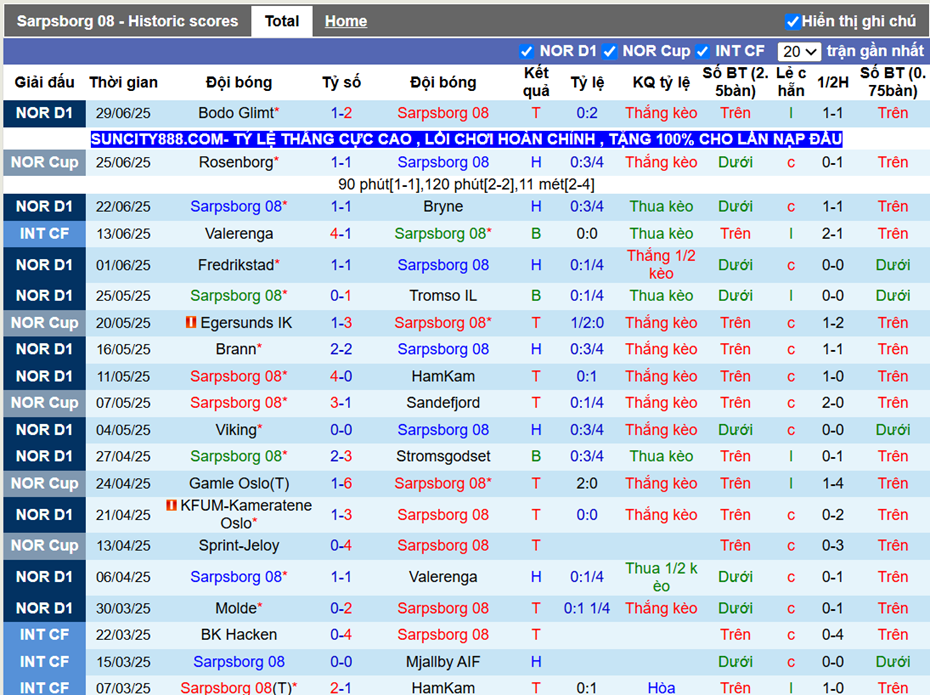Viewport: 930px width, 695px height.
Task: Click the Thắng 1/2 kèo result for Fredrikstad
Action: [661, 264]
